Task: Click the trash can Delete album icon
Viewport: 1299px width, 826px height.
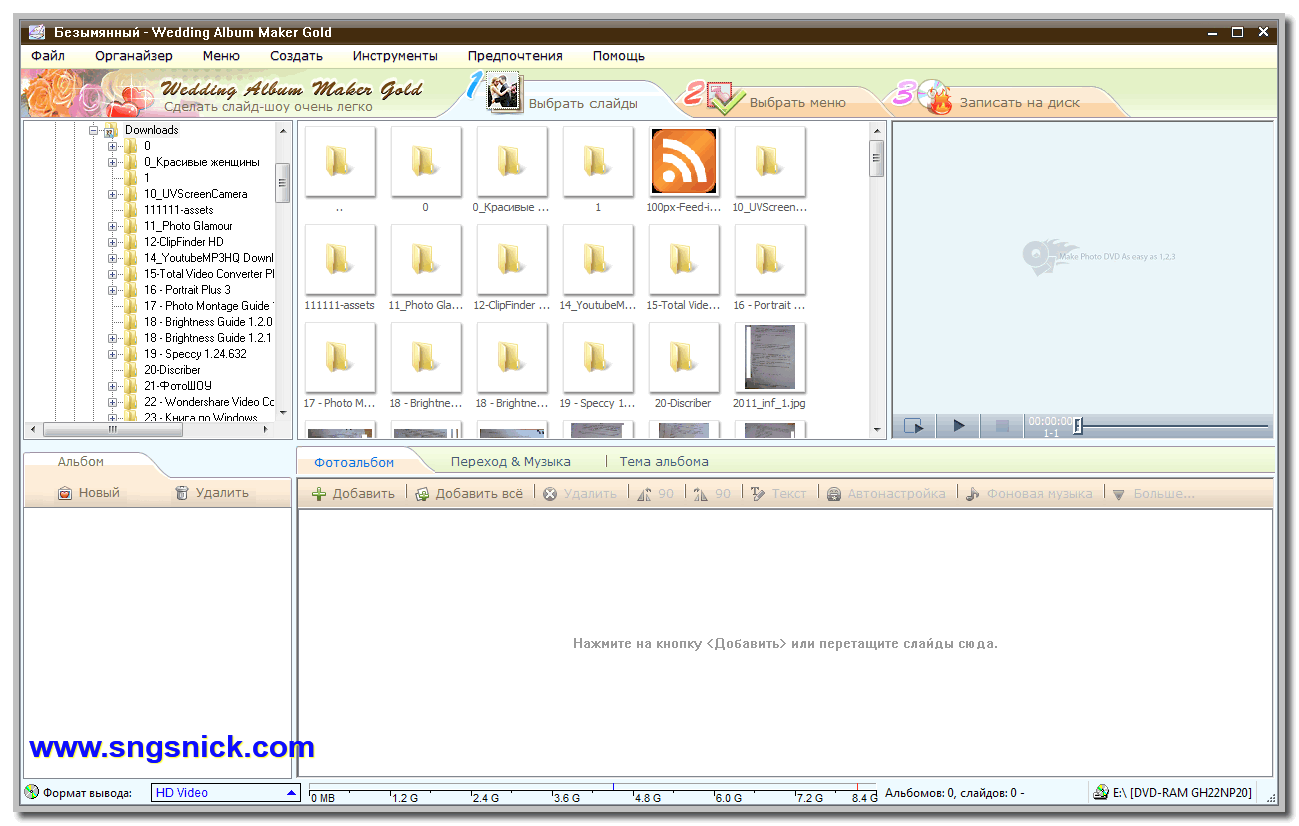Action: tap(182, 493)
